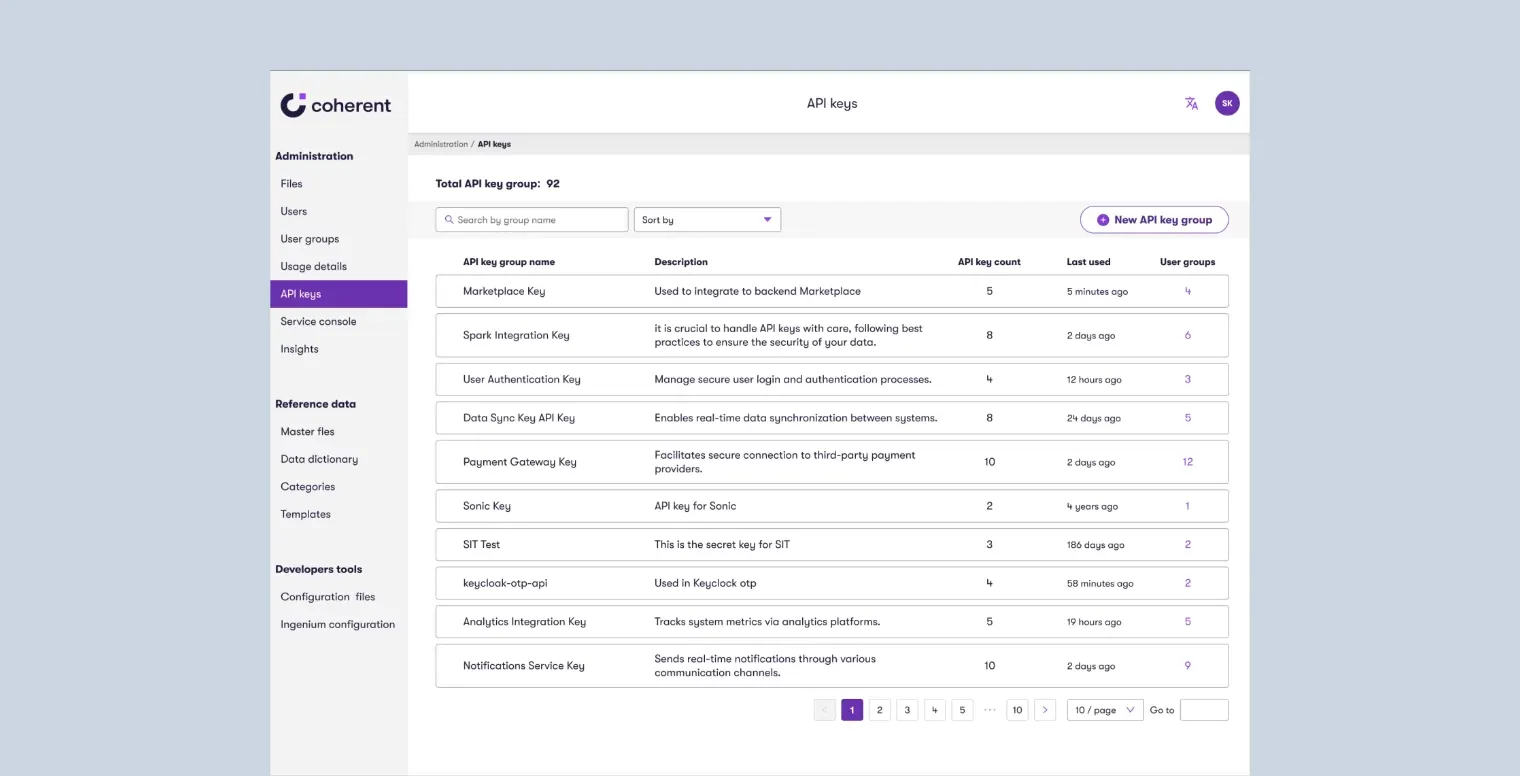
Task: Open Data dictionary
Action: [x=319, y=459]
